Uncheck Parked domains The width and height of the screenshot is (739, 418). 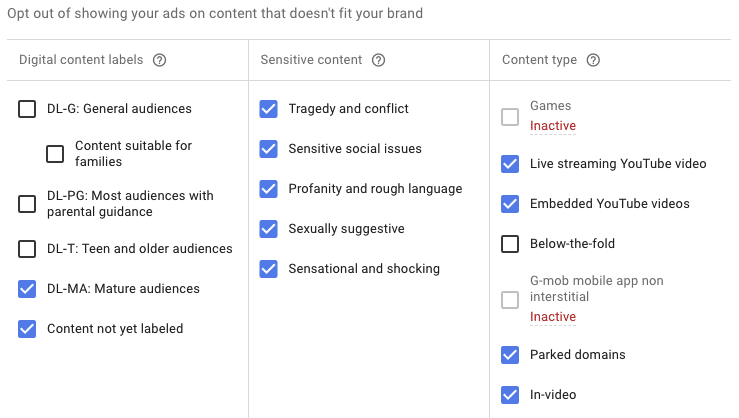(510, 355)
